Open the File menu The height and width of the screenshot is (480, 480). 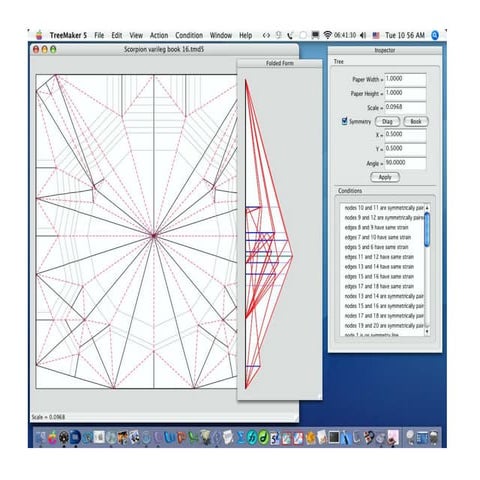99,35
